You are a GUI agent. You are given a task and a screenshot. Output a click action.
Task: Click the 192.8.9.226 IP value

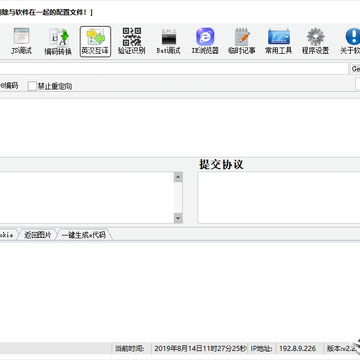point(297,349)
